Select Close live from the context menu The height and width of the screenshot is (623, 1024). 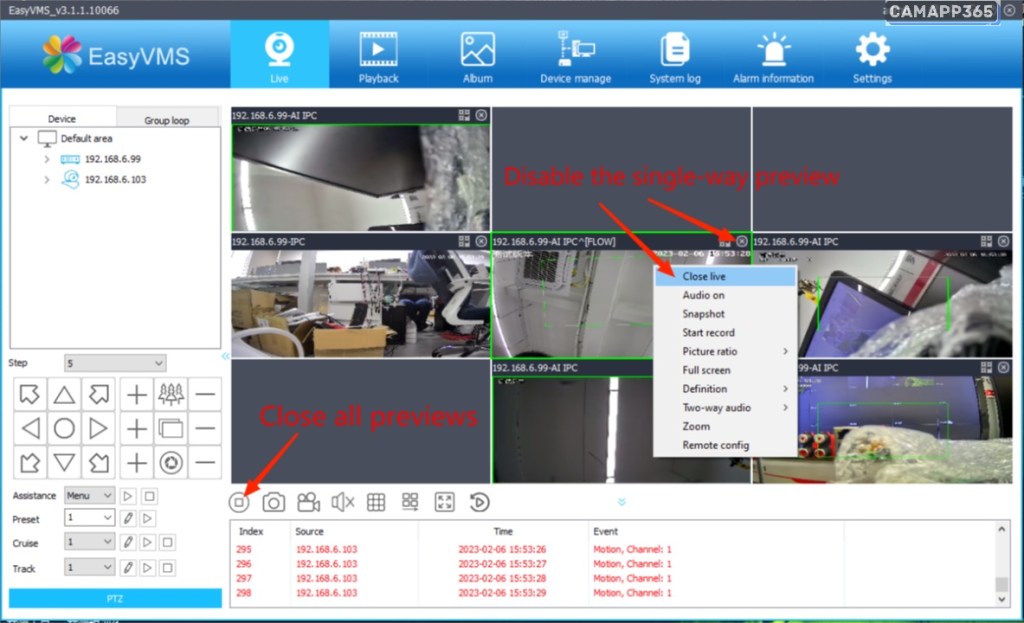[x=704, y=276]
